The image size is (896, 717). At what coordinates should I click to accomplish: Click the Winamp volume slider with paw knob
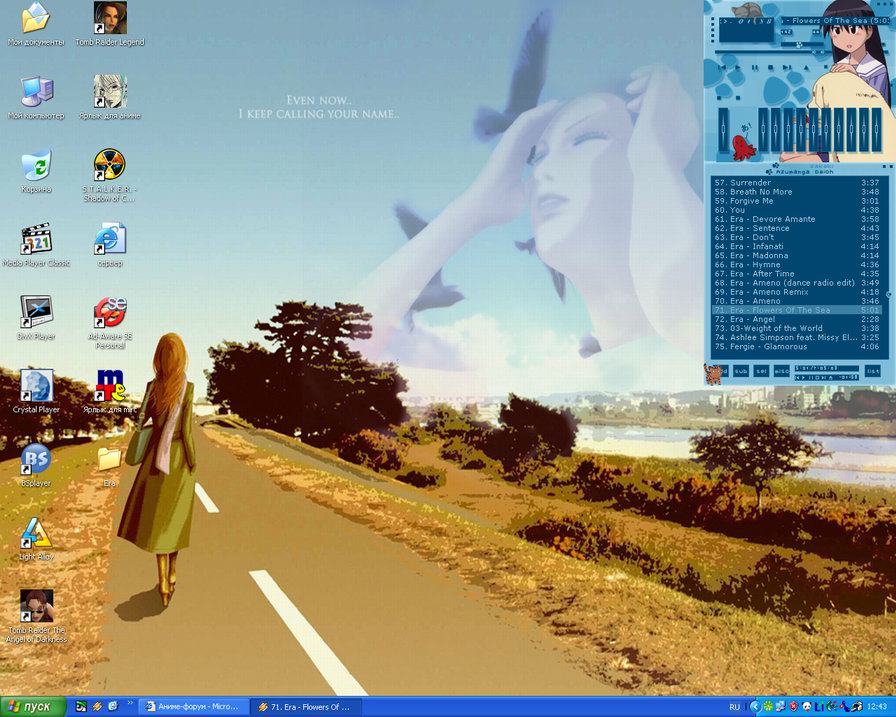pyautogui.click(x=802, y=45)
